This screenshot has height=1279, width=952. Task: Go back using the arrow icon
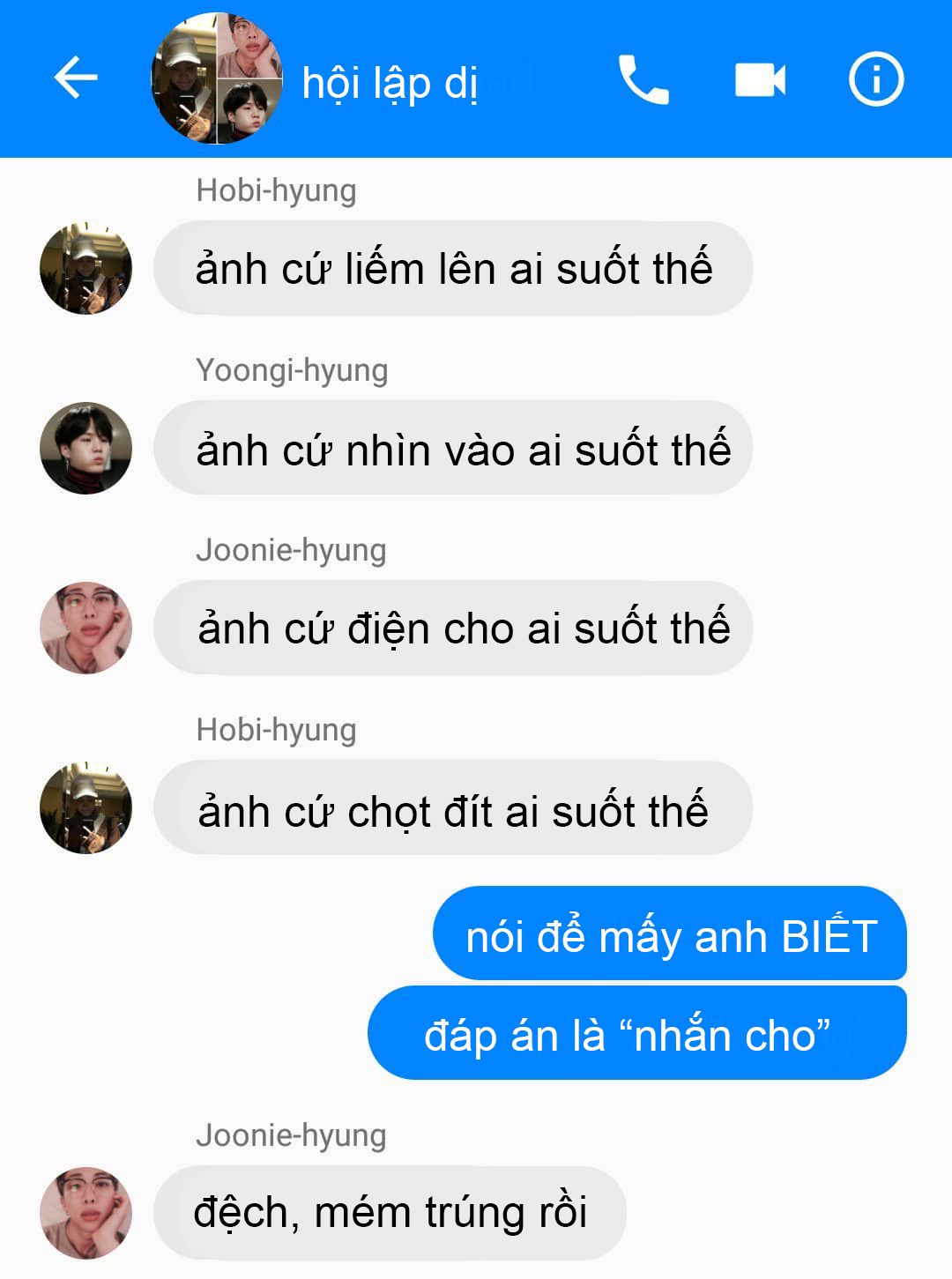pyautogui.click(x=76, y=78)
